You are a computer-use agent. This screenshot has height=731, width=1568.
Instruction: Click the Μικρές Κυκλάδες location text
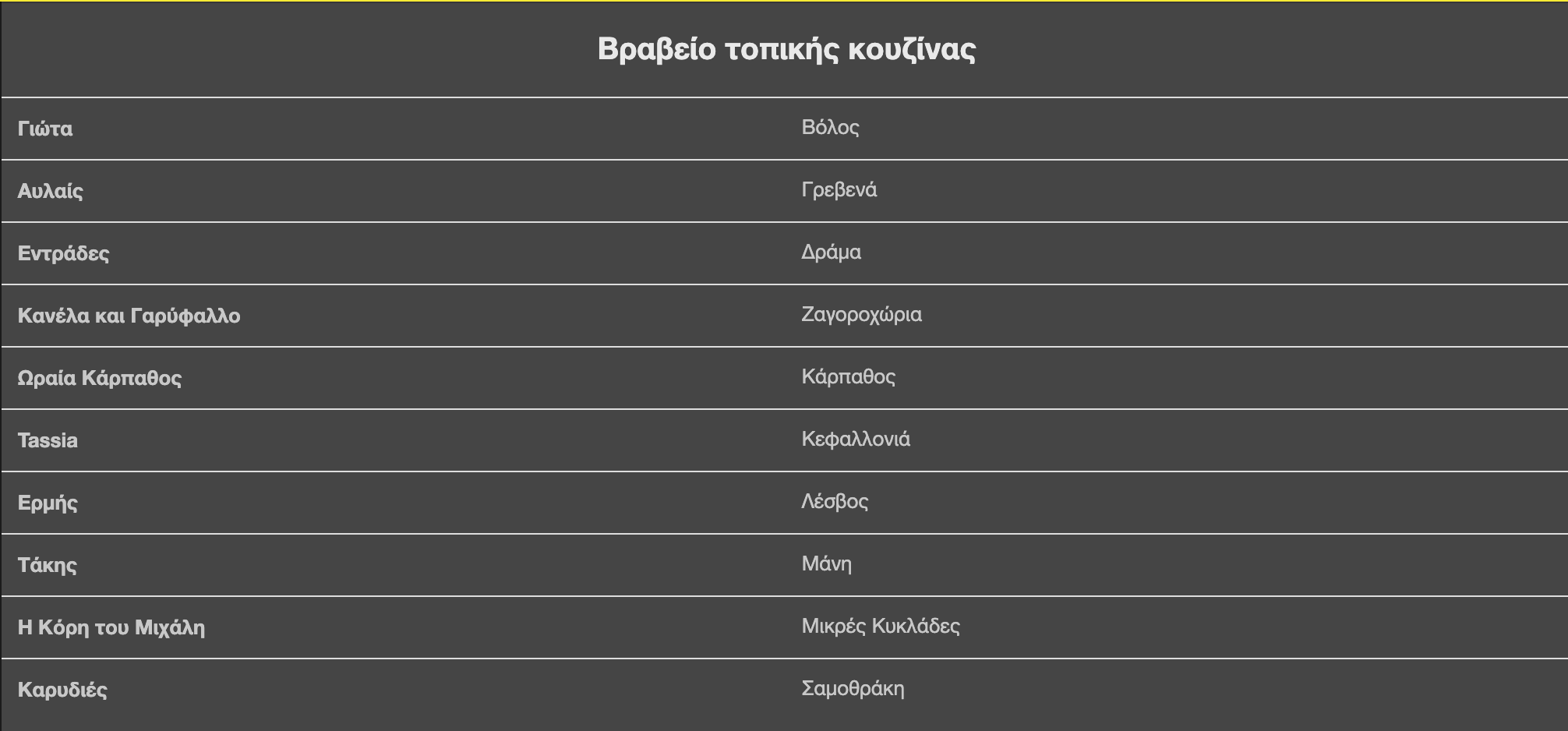point(880,626)
